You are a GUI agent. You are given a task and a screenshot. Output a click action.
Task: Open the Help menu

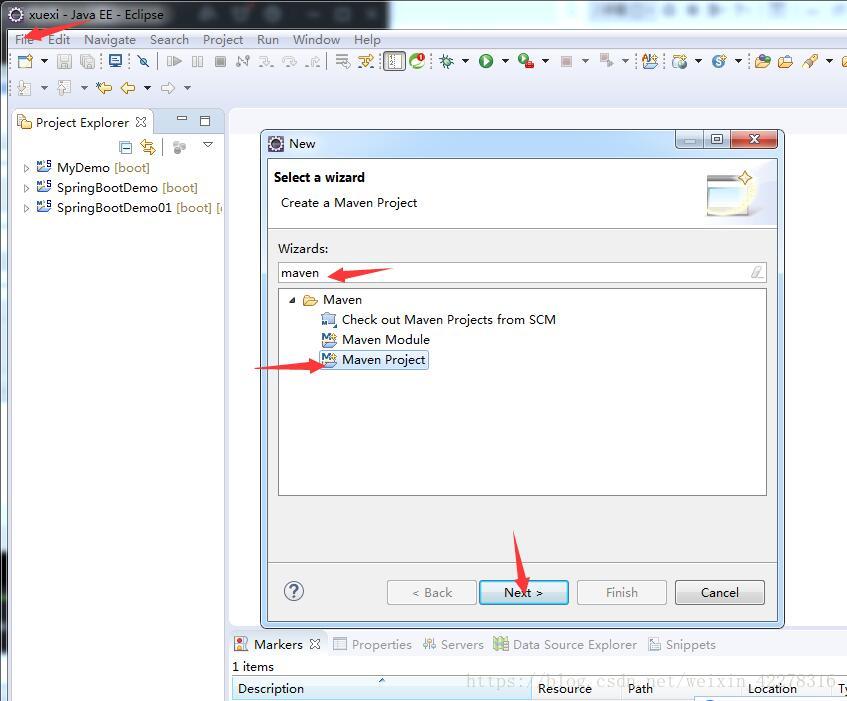pyautogui.click(x=367, y=39)
